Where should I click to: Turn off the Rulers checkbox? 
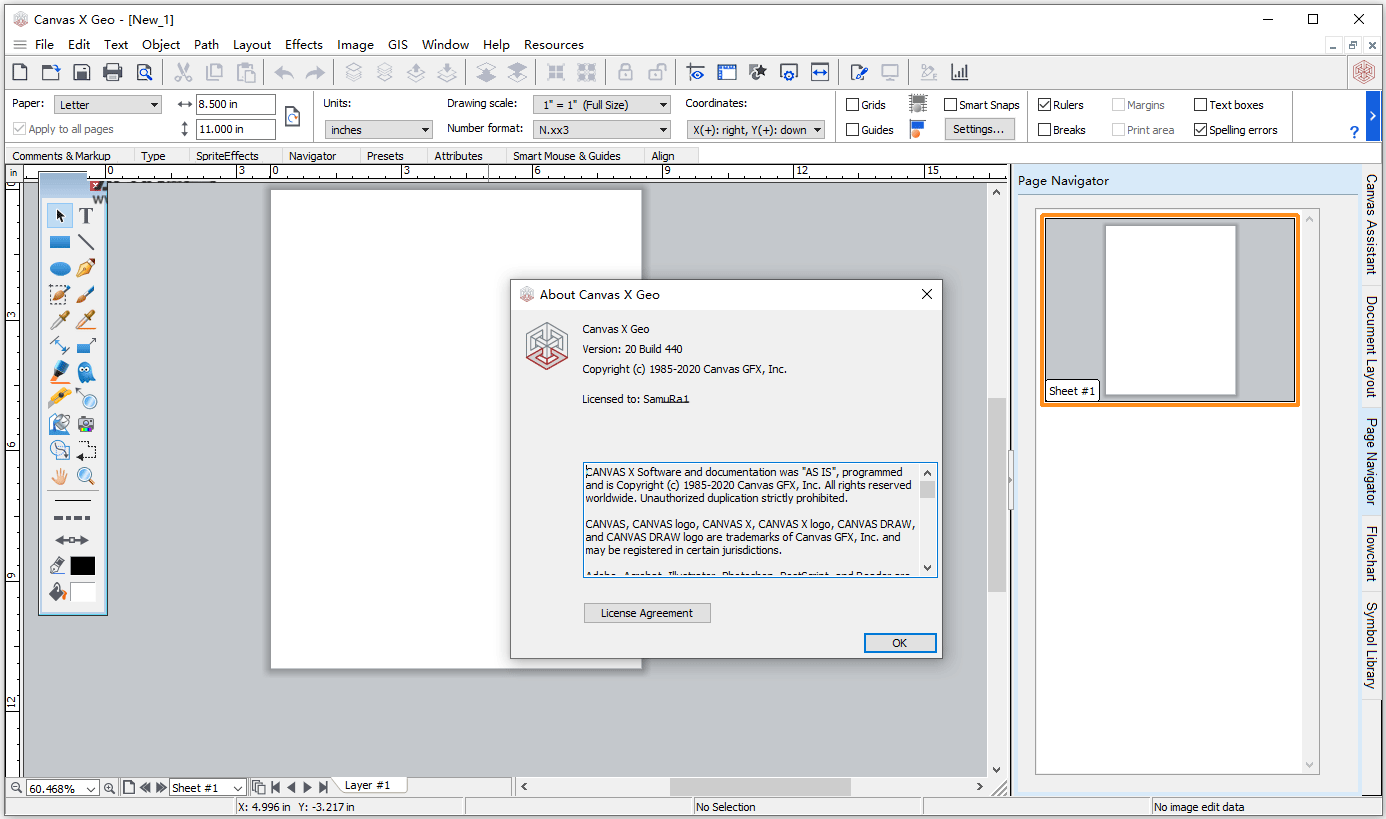coord(1044,105)
